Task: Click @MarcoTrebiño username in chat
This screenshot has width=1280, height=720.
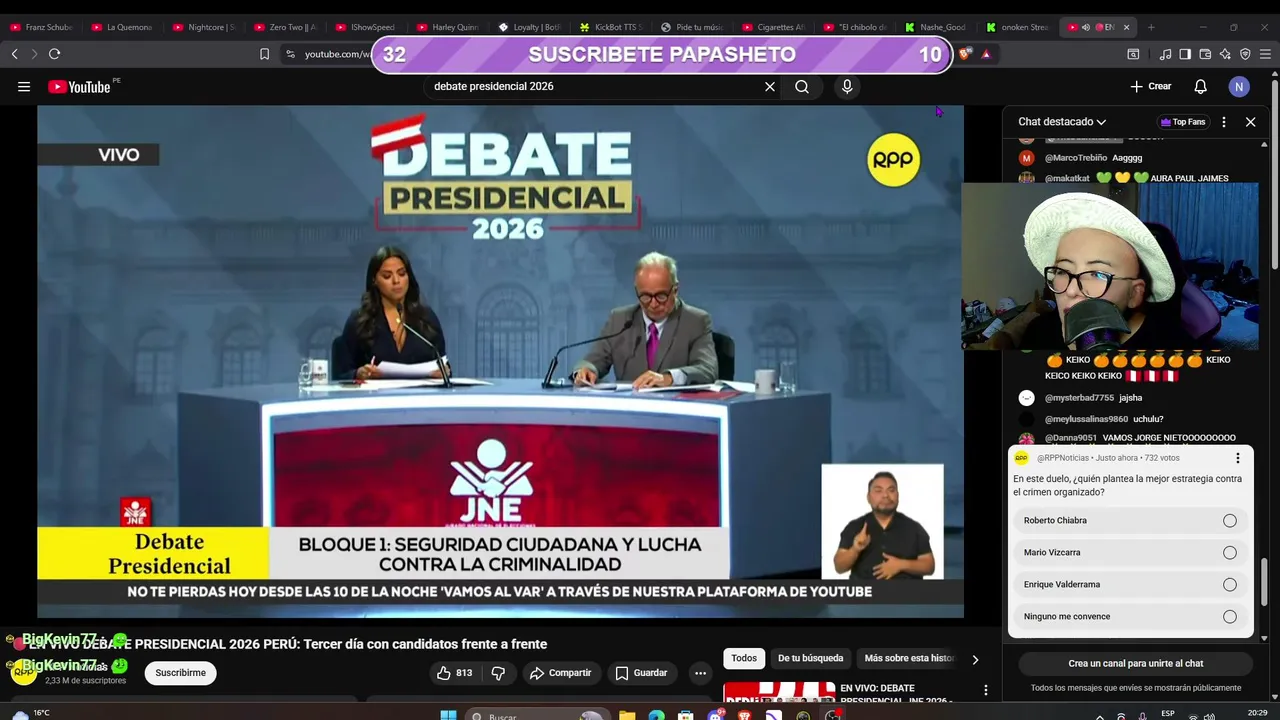Action: [x=1076, y=158]
